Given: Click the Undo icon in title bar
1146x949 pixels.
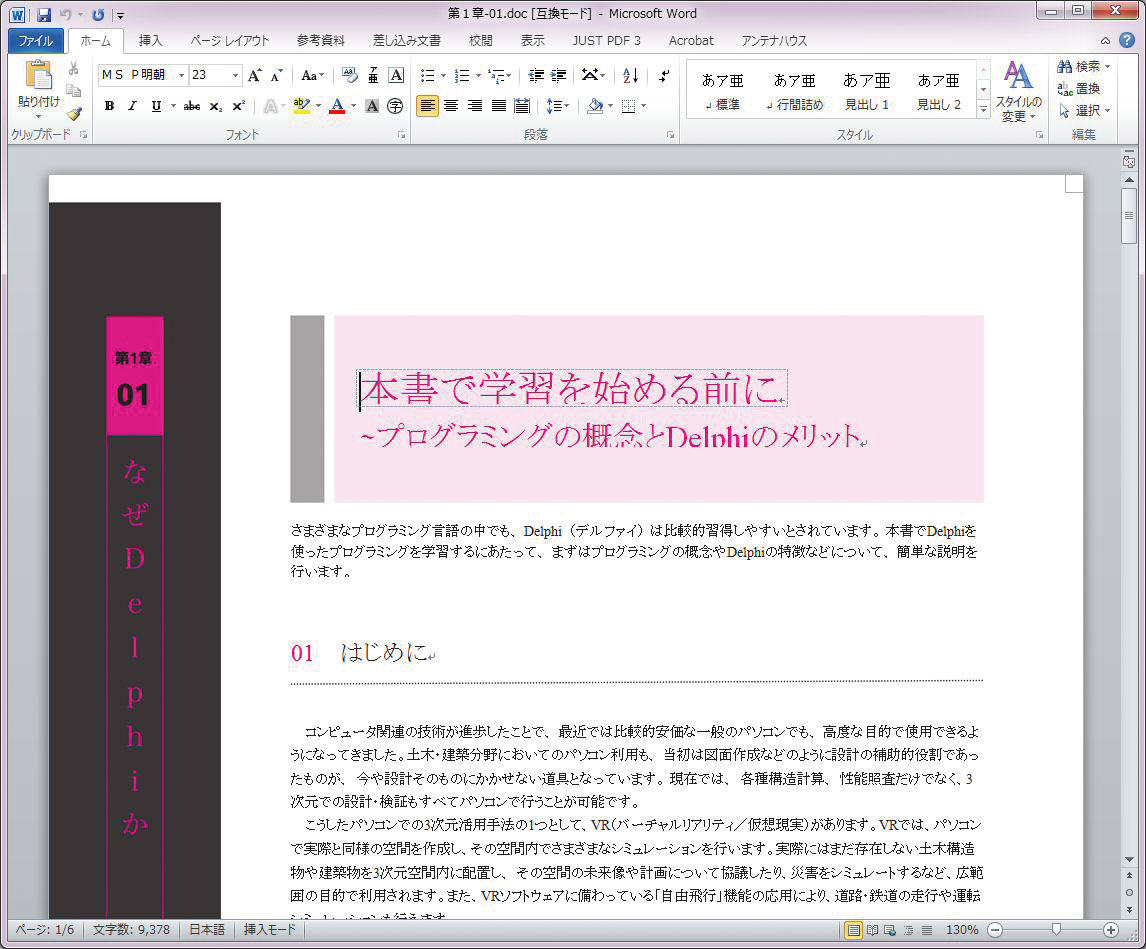Looking at the screenshot, I should point(66,14).
